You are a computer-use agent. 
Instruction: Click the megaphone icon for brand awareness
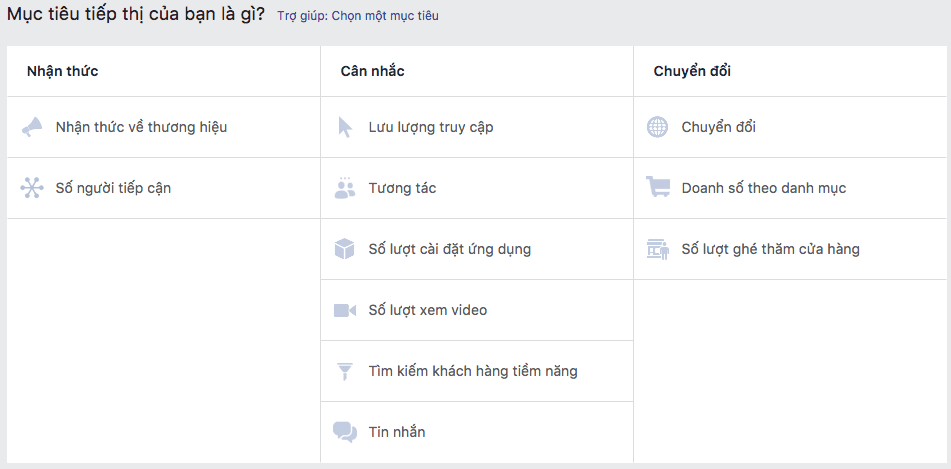pos(32,127)
